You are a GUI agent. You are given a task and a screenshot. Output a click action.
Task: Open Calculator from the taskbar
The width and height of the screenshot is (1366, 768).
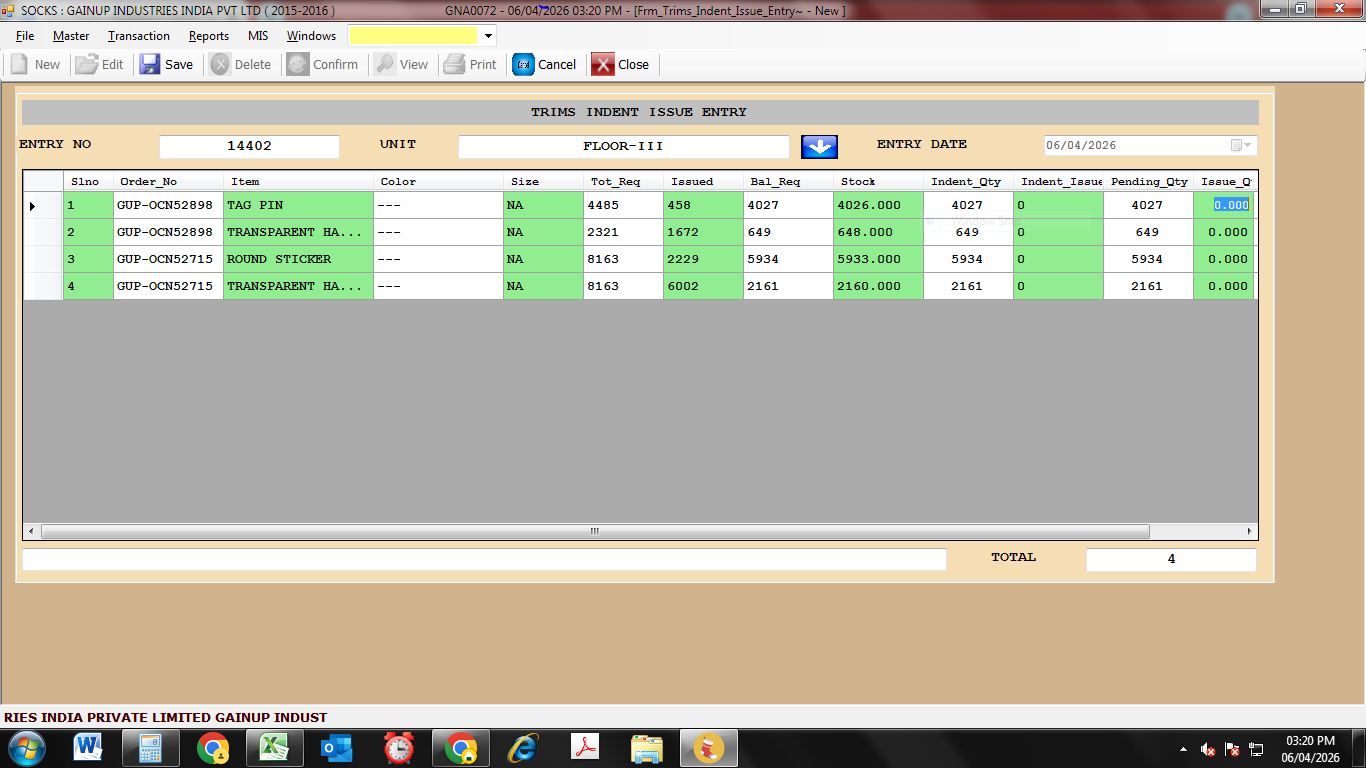[150, 747]
